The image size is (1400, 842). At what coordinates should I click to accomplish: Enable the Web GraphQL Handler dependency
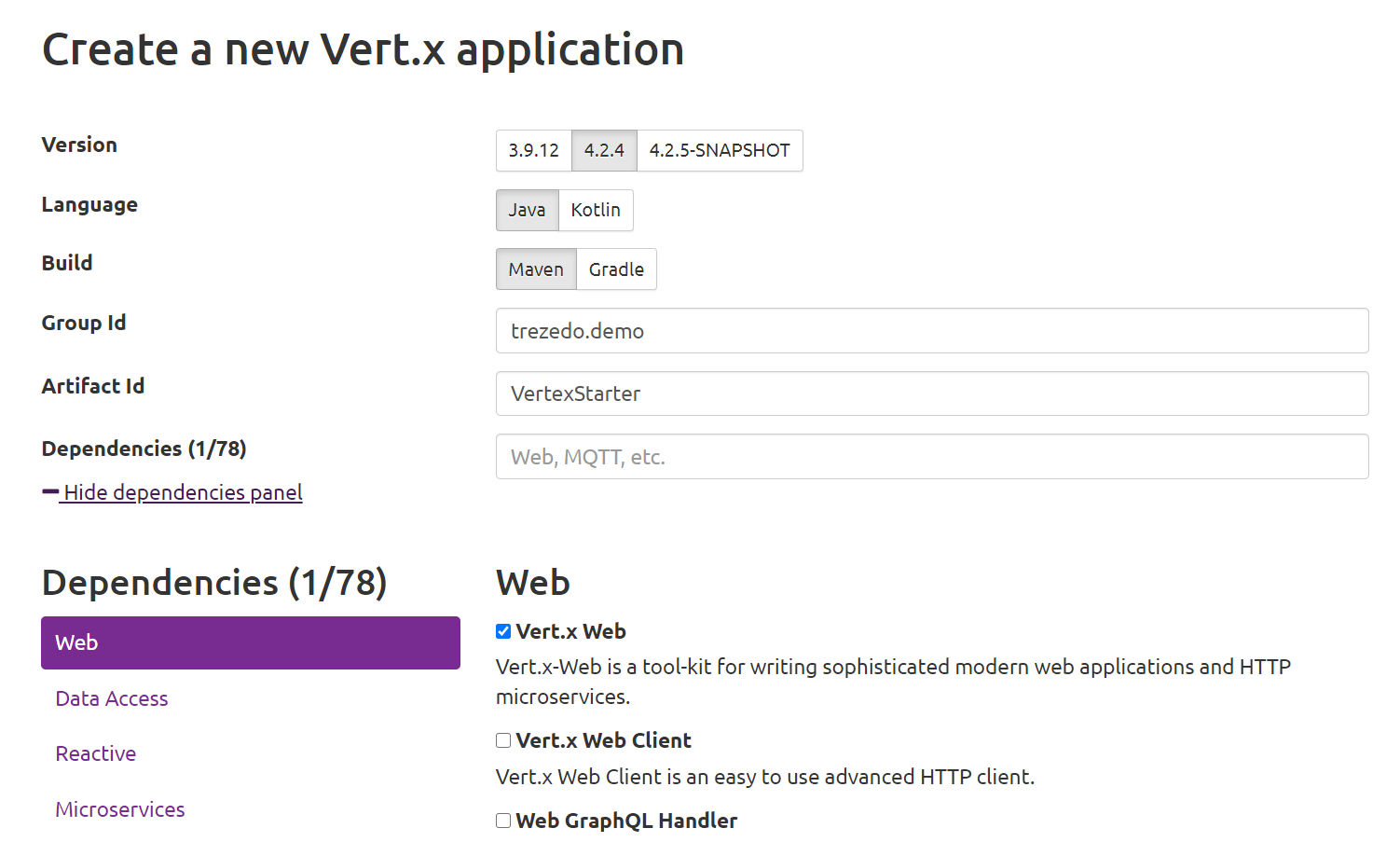point(502,821)
